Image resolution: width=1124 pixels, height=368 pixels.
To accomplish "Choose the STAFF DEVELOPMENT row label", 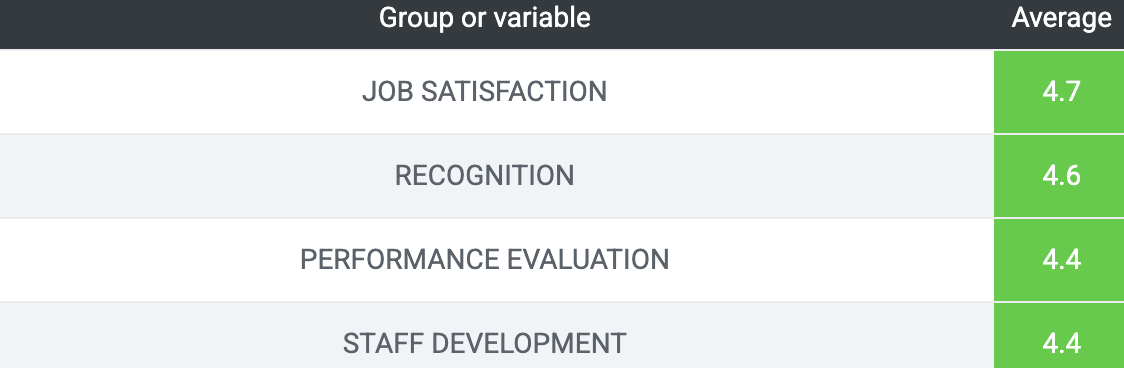I will click(x=485, y=344).
